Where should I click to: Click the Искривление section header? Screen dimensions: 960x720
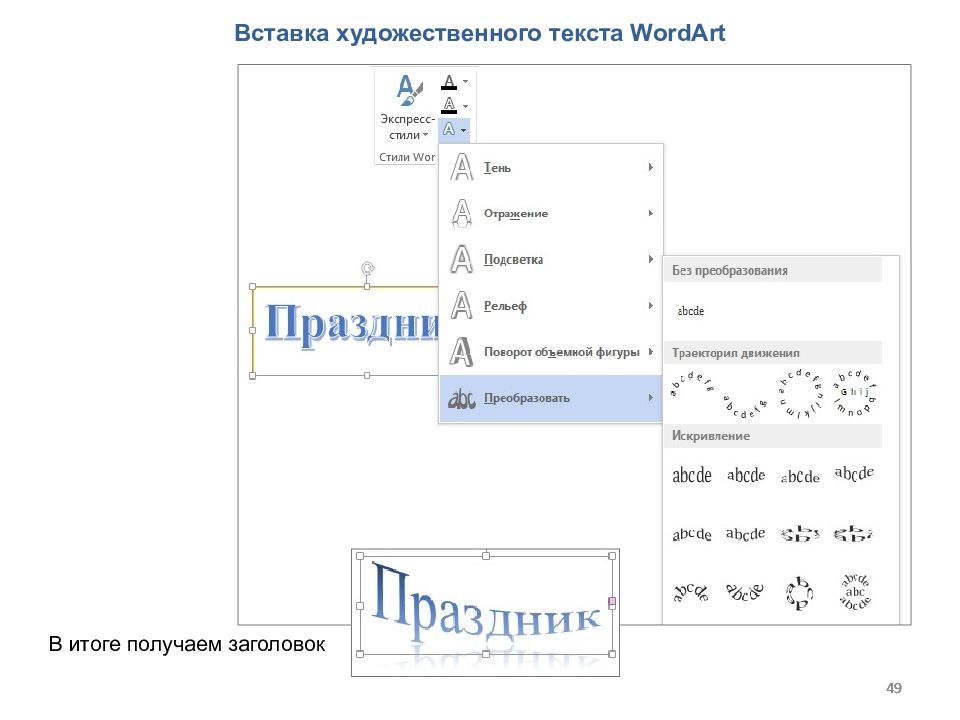(x=773, y=435)
